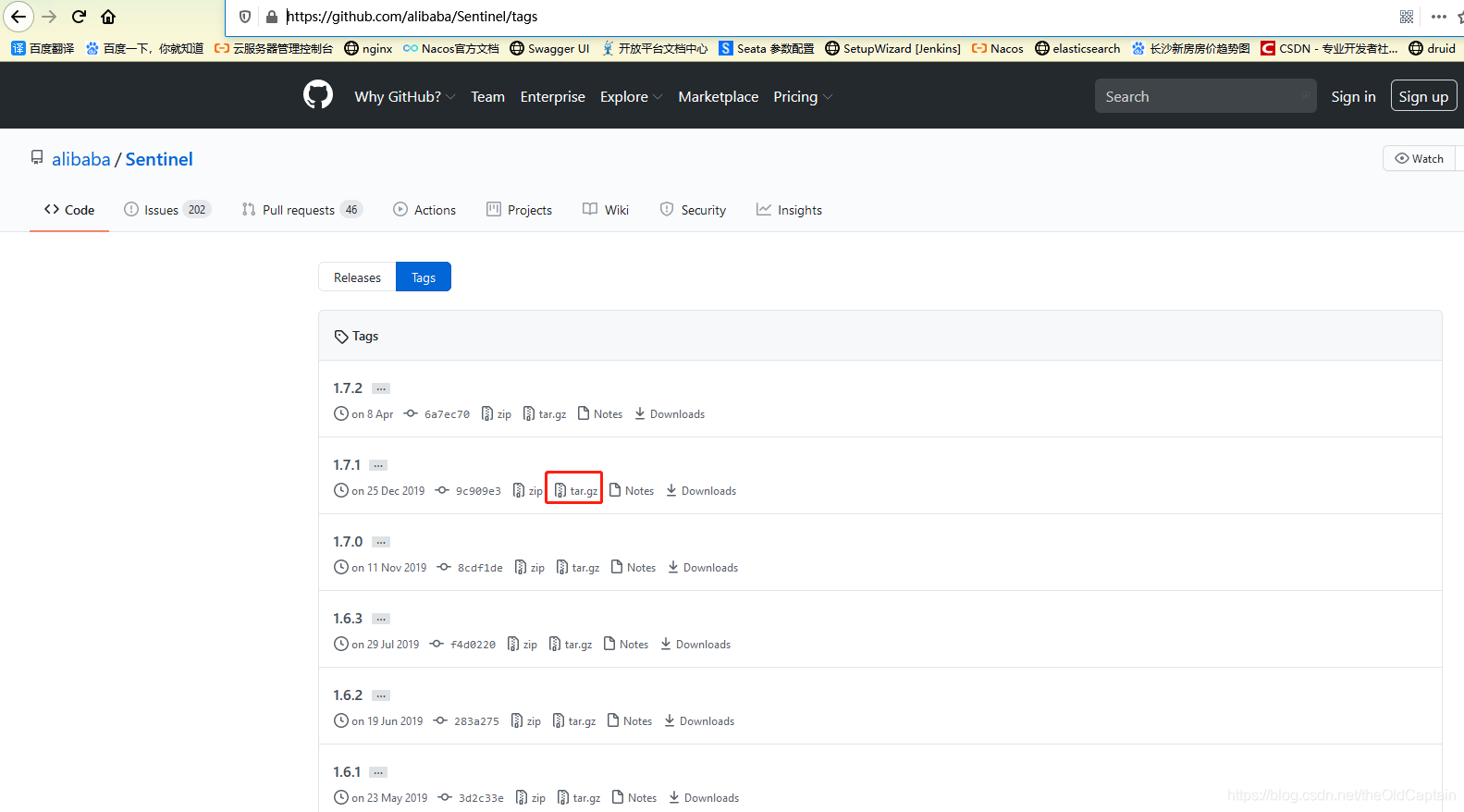Image resolution: width=1464 pixels, height=812 pixels.
Task: Click the Watch button
Action: 1419,158
